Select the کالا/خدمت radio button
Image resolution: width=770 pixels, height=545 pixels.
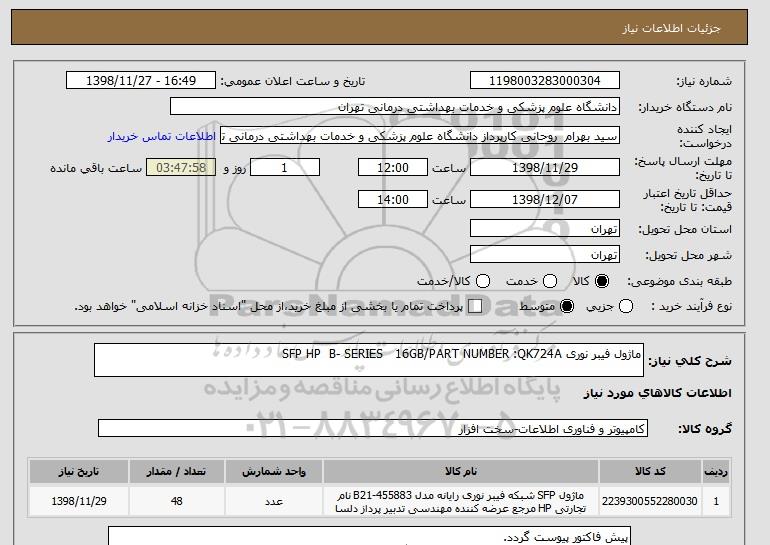pos(483,281)
